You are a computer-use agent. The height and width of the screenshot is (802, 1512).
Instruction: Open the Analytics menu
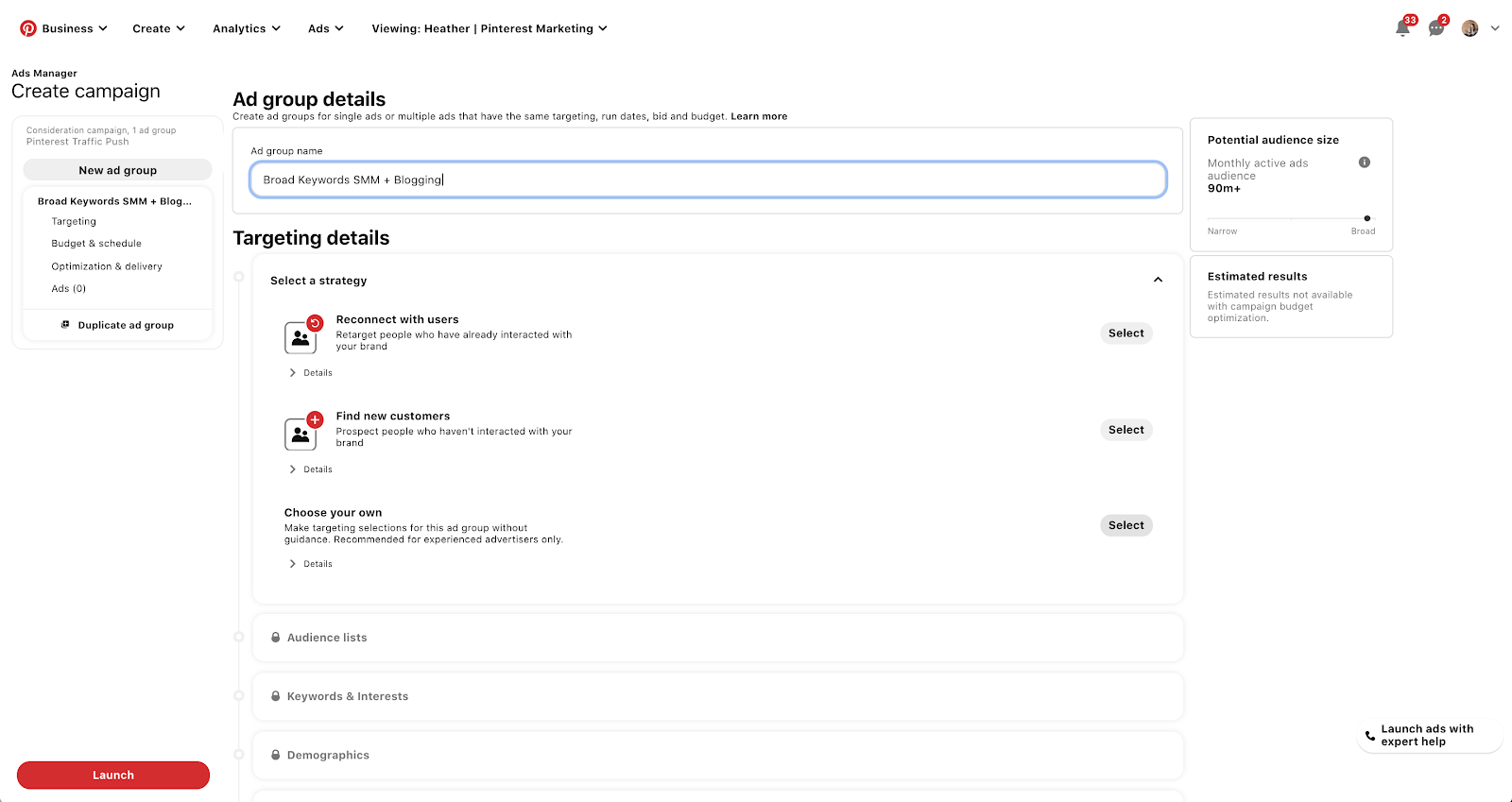coord(247,28)
